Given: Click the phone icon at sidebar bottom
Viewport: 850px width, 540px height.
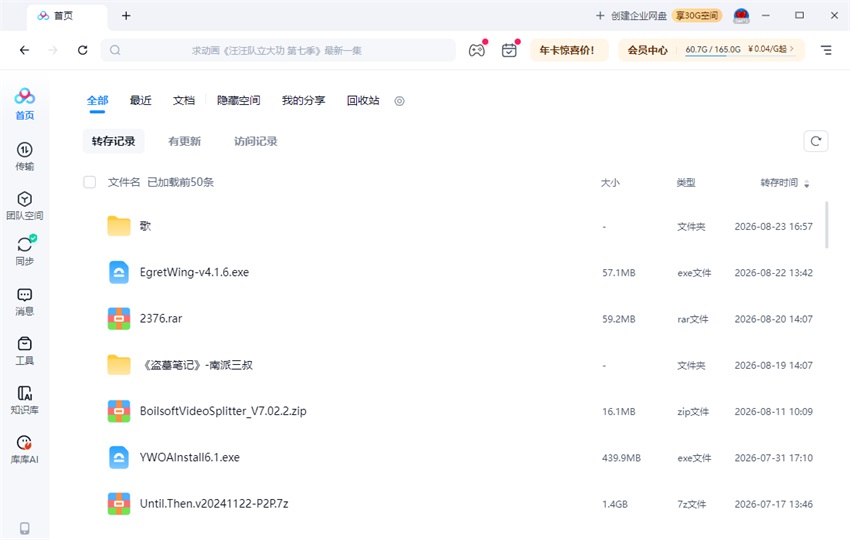Looking at the screenshot, I should [x=24, y=528].
